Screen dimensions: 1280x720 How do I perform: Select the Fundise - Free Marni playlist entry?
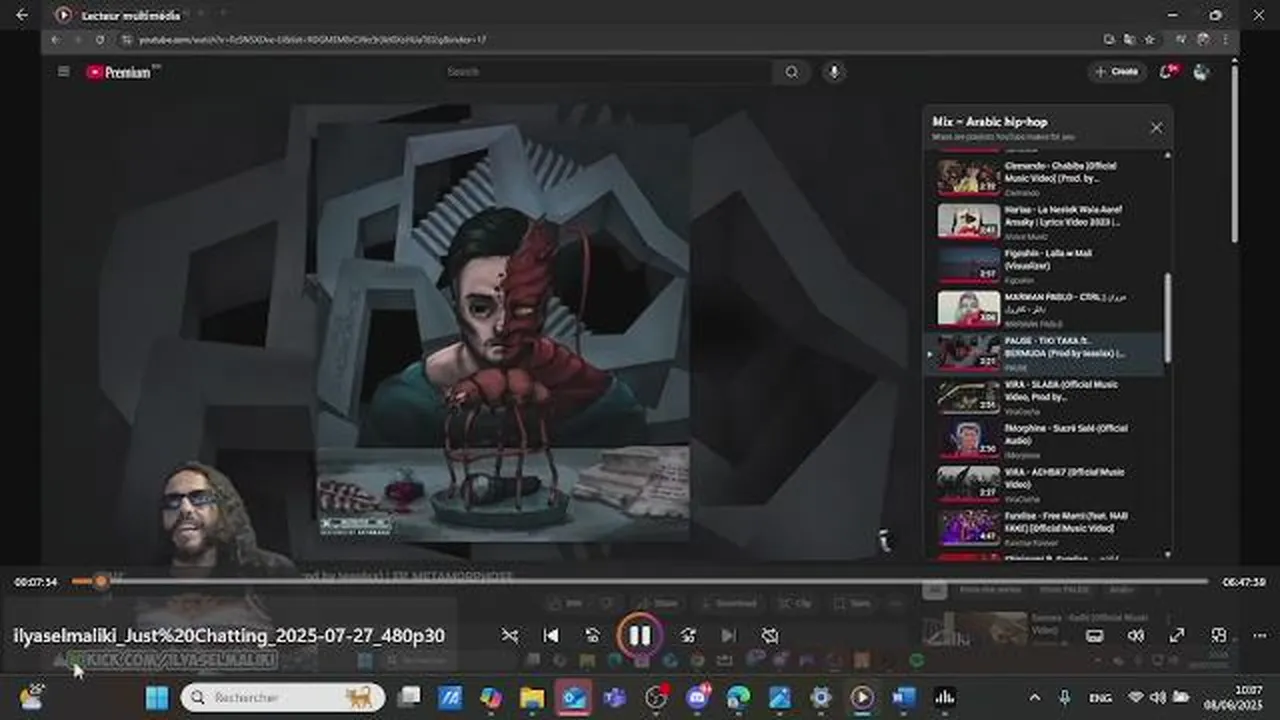(1043, 528)
